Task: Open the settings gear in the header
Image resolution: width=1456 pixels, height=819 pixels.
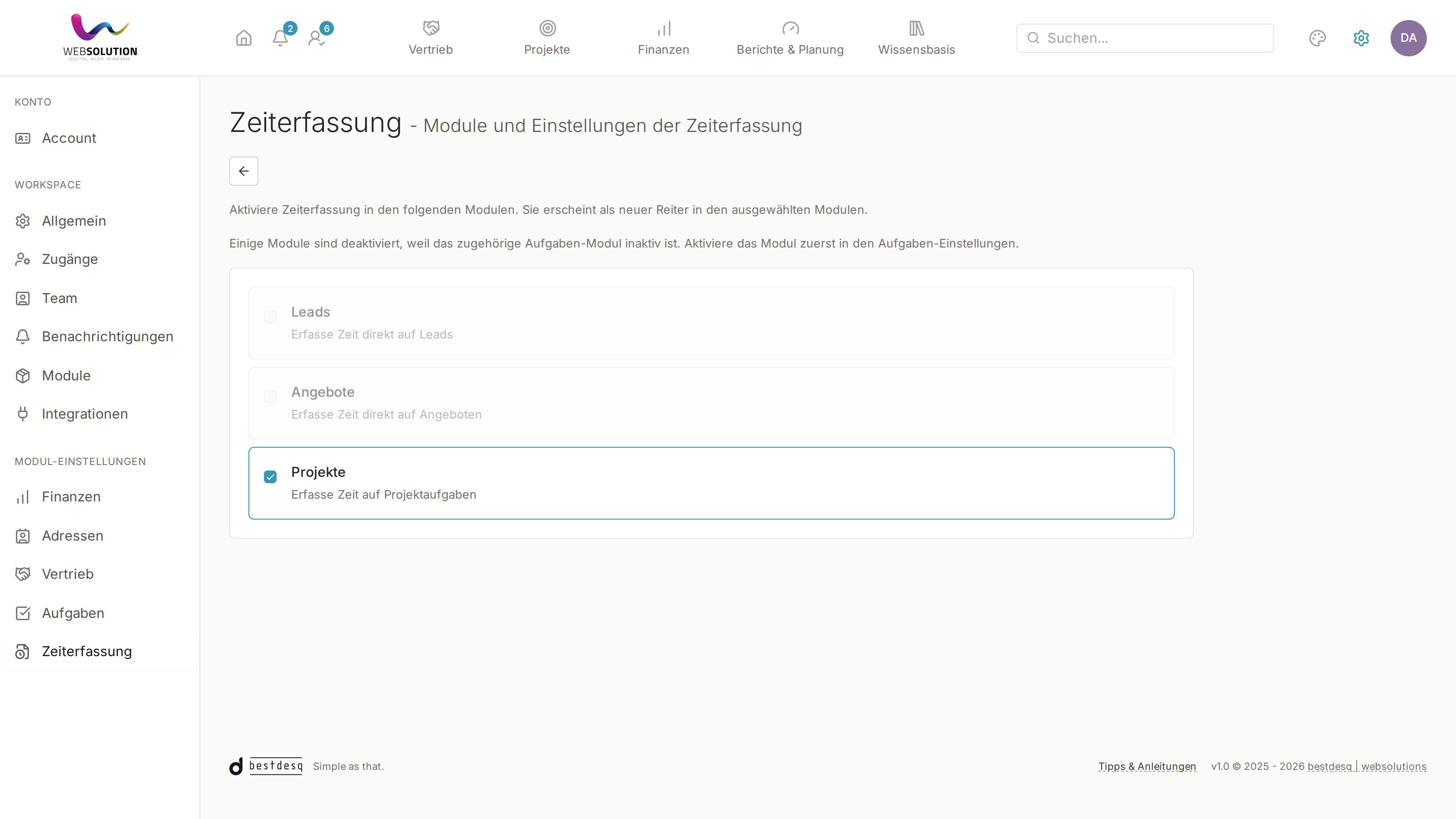Action: tap(1361, 38)
